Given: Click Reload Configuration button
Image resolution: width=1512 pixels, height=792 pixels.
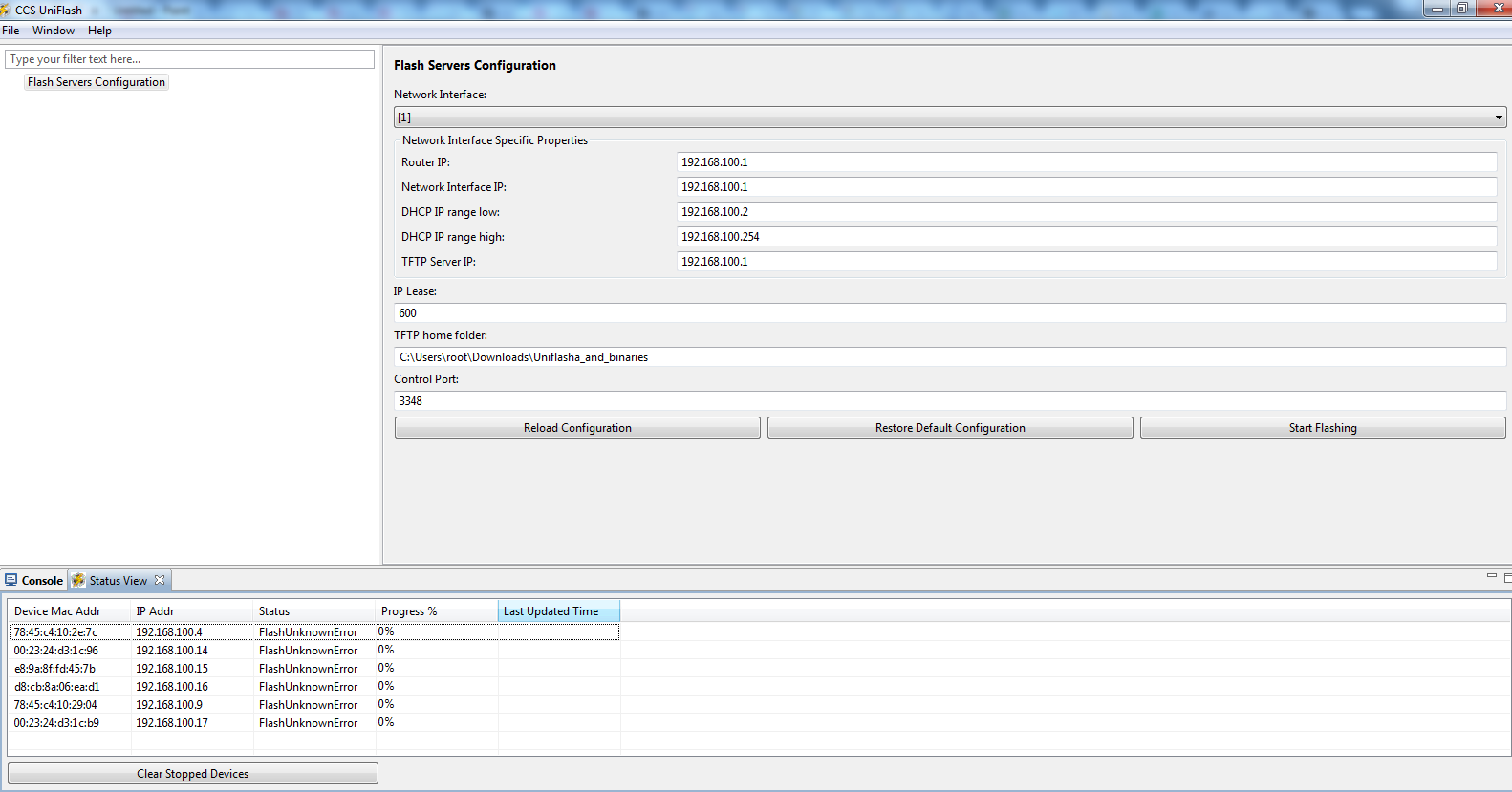Looking at the screenshot, I should click(577, 428).
